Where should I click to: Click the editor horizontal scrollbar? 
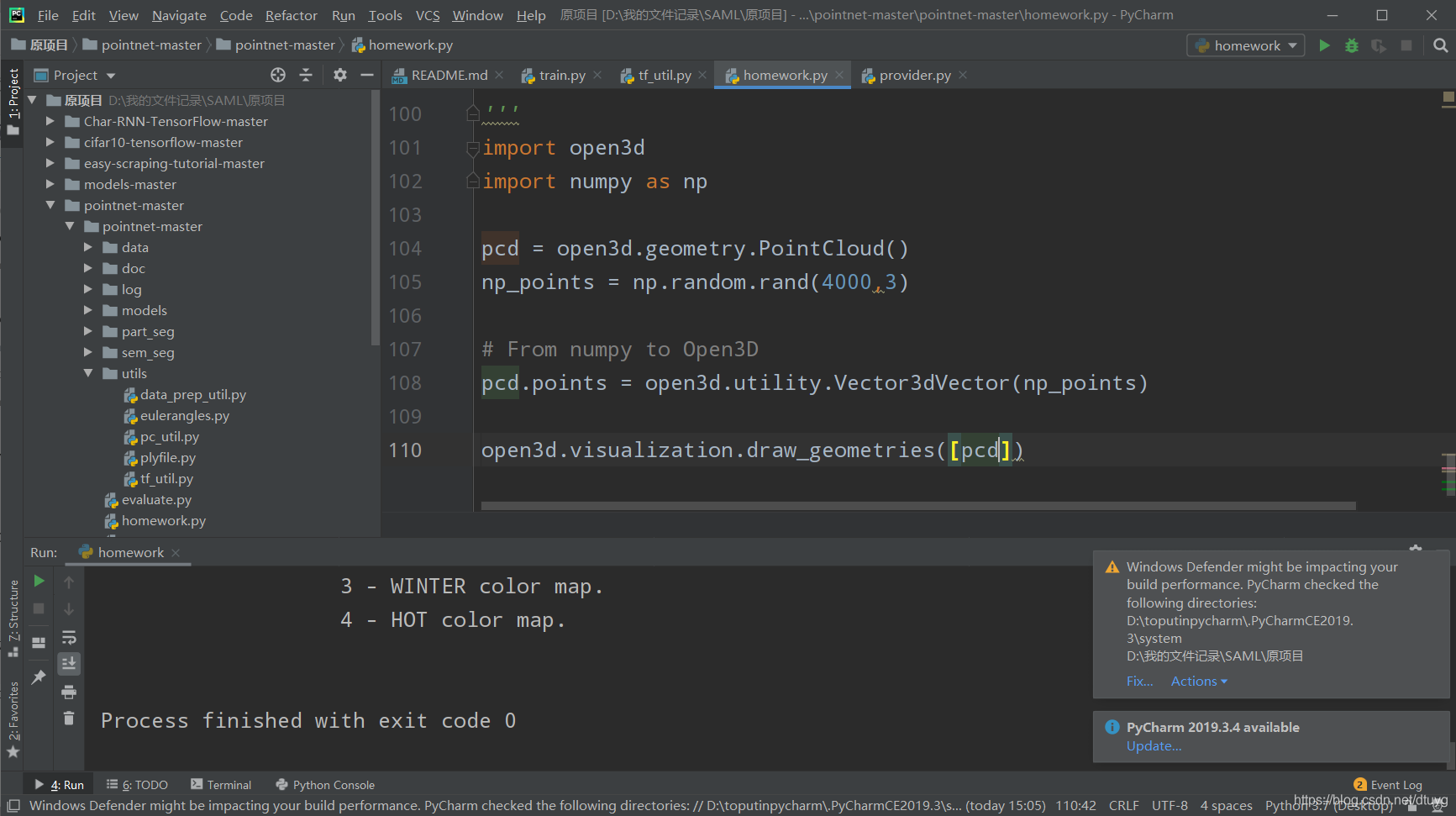click(918, 506)
